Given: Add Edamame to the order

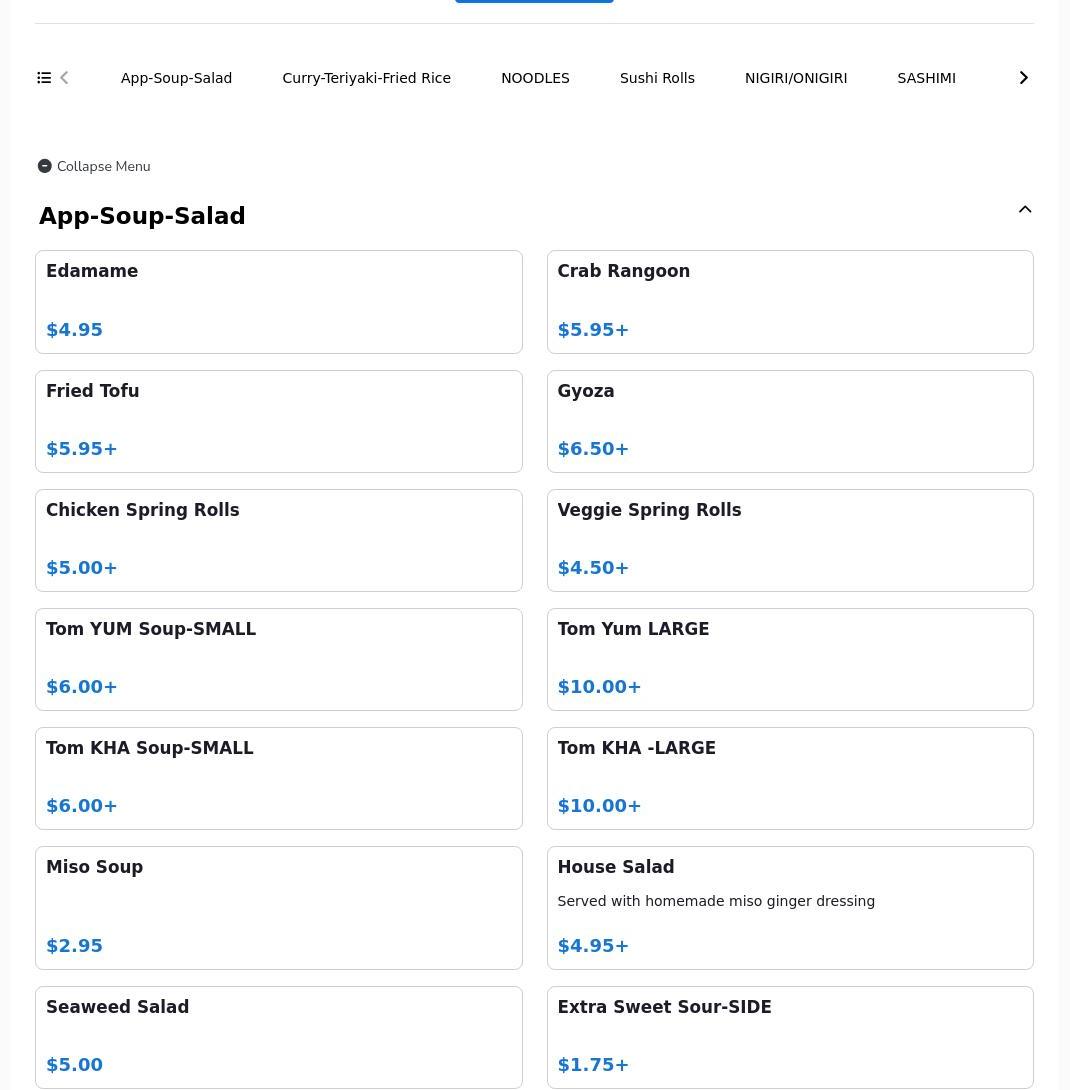Looking at the screenshot, I should click(278, 301).
